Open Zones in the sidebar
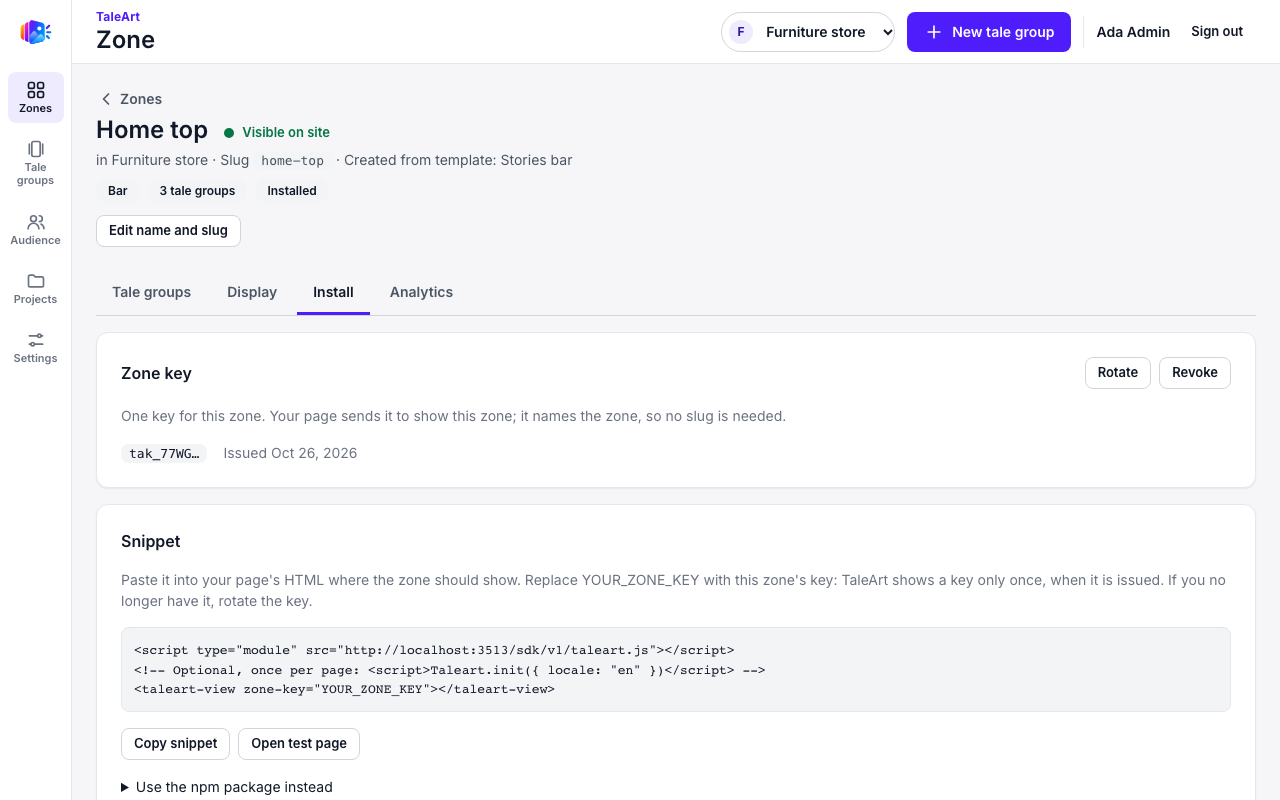Viewport: 1280px width, 800px height. pyautogui.click(x=36, y=97)
